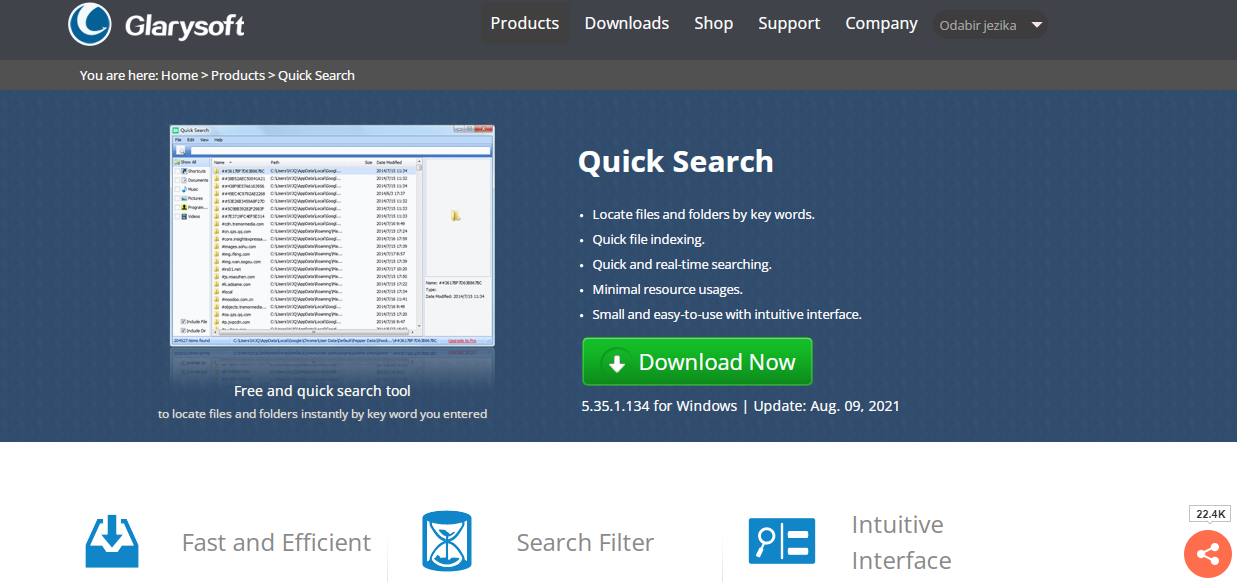Click the Products breadcrumb link

[238, 75]
